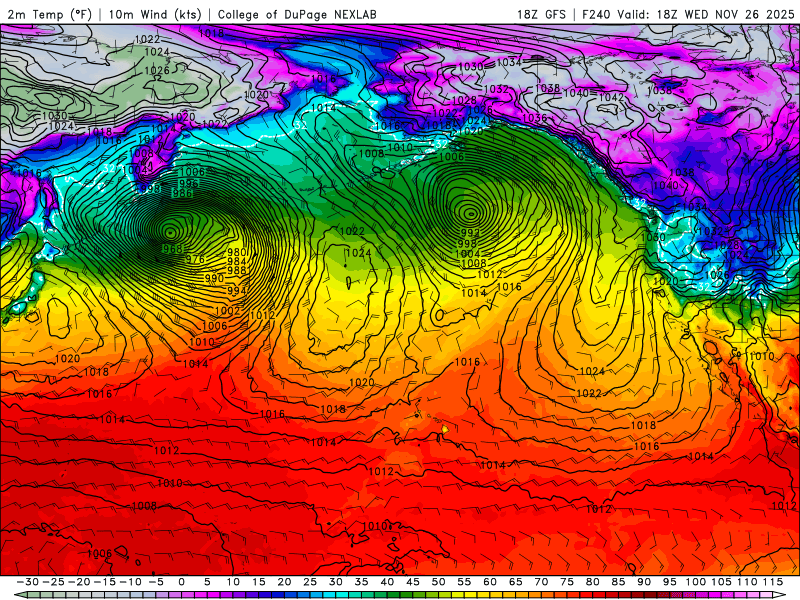Pick the 984 pressure label

(x=237, y=261)
